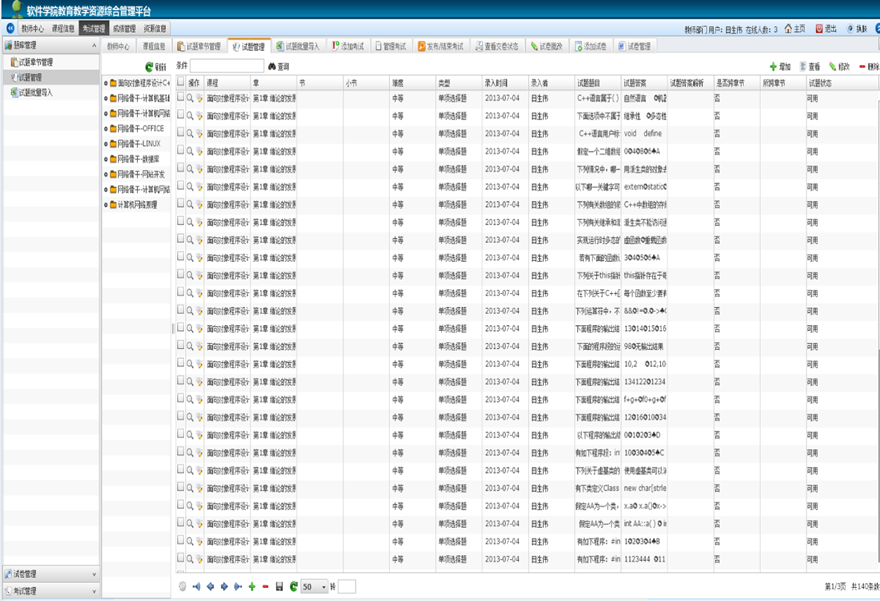The height and width of the screenshot is (601, 880).
Task: Open 试题批量导入 in left sidebar
Action: tap(51, 93)
